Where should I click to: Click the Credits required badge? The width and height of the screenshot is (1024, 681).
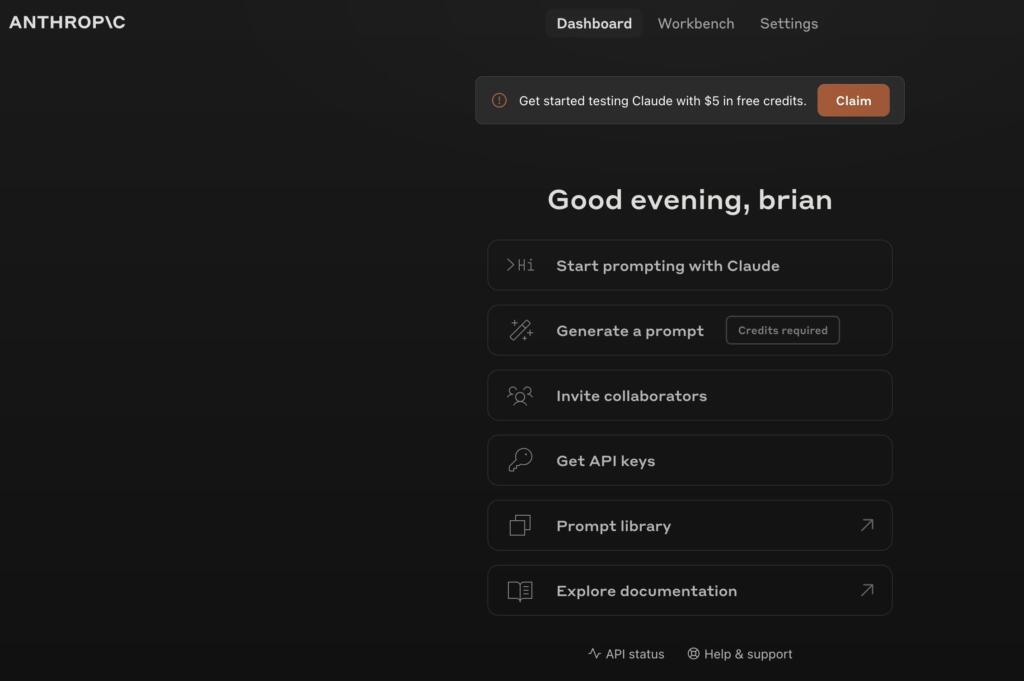tap(782, 330)
